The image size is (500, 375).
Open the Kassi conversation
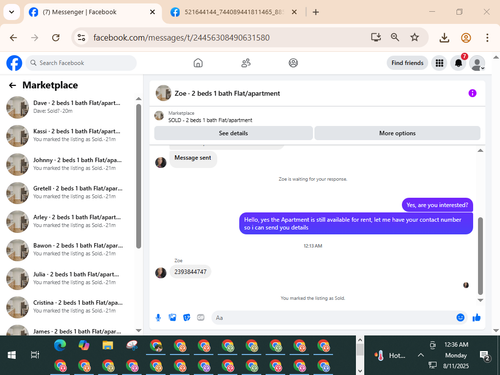click(67, 135)
